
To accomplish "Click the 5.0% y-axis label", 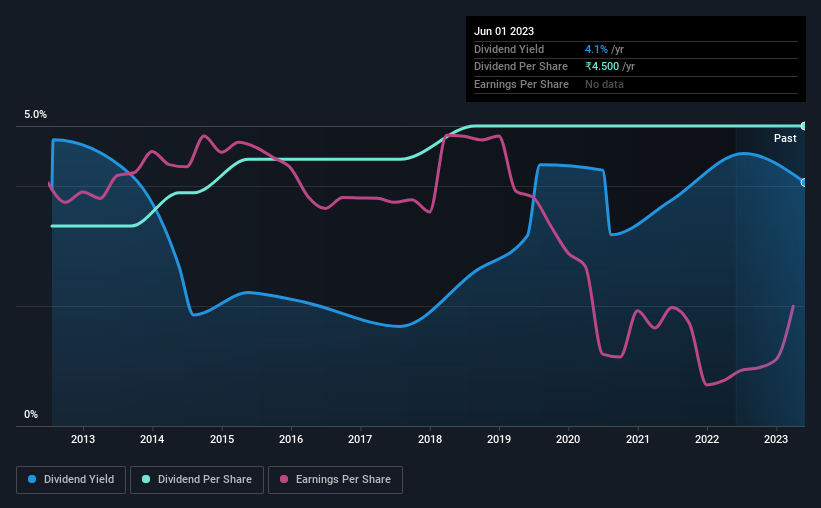I will pos(35,115).
